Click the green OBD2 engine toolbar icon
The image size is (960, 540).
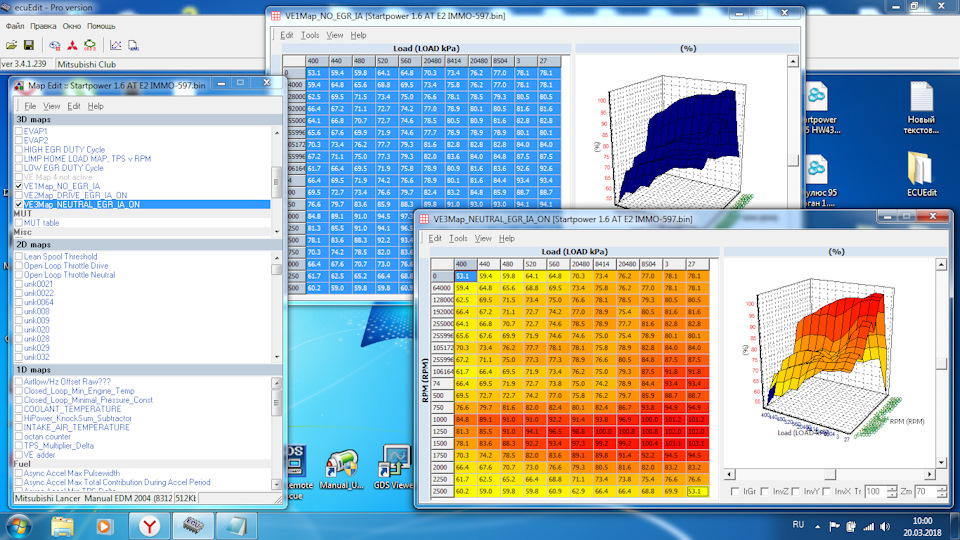click(x=91, y=45)
